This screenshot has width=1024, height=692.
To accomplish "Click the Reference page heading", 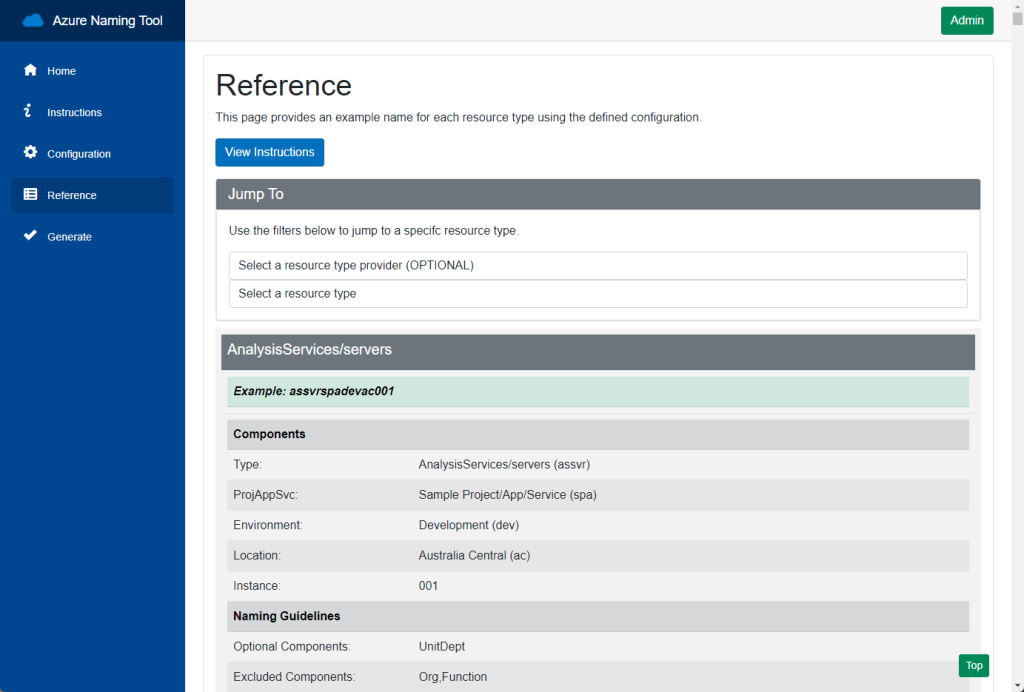I will (283, 86).
